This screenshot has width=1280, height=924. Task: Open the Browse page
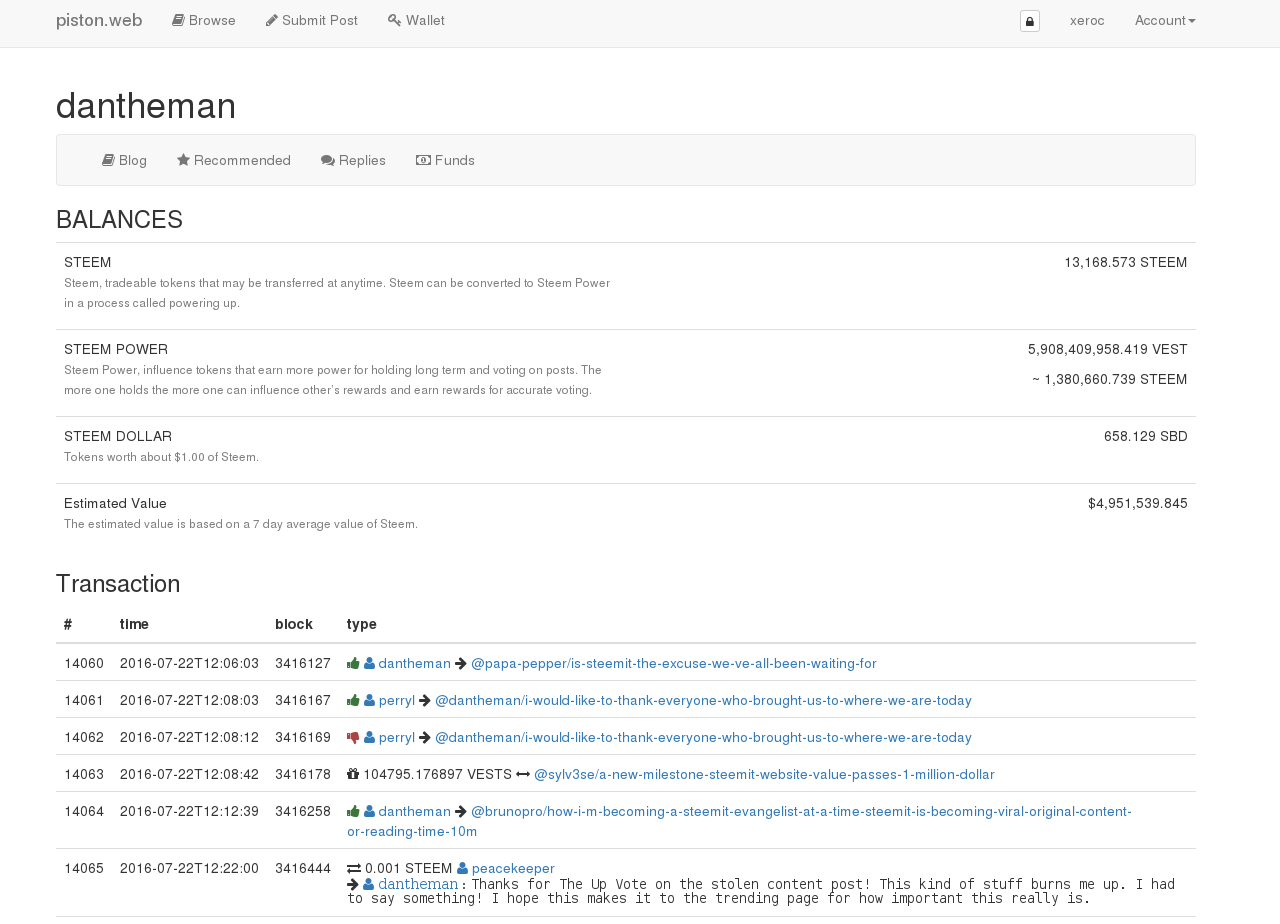204,21
